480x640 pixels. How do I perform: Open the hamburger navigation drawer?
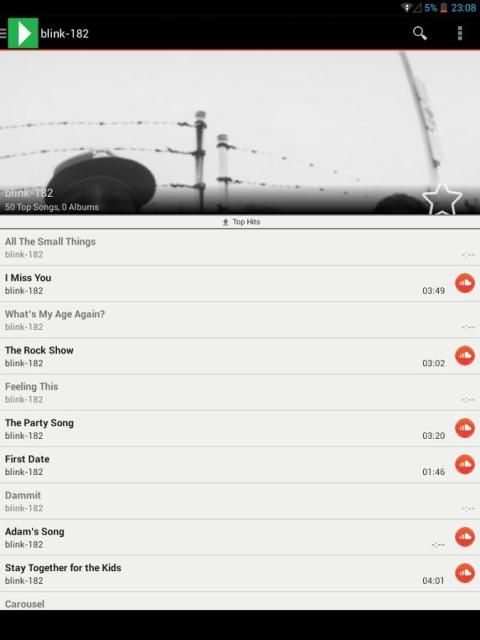[x=3, y=33]
